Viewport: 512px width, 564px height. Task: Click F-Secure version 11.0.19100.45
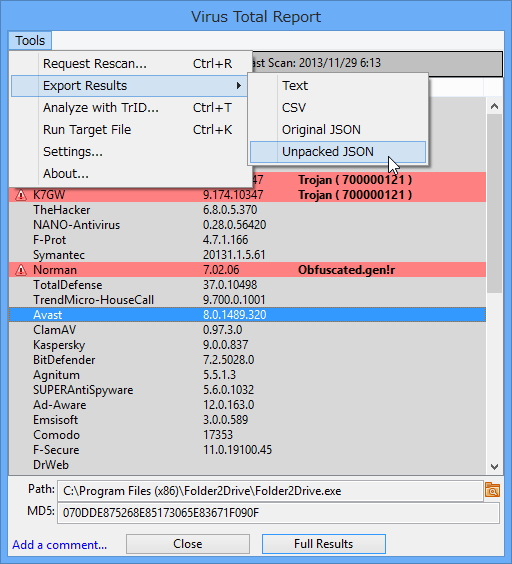(x=237, y=450)
